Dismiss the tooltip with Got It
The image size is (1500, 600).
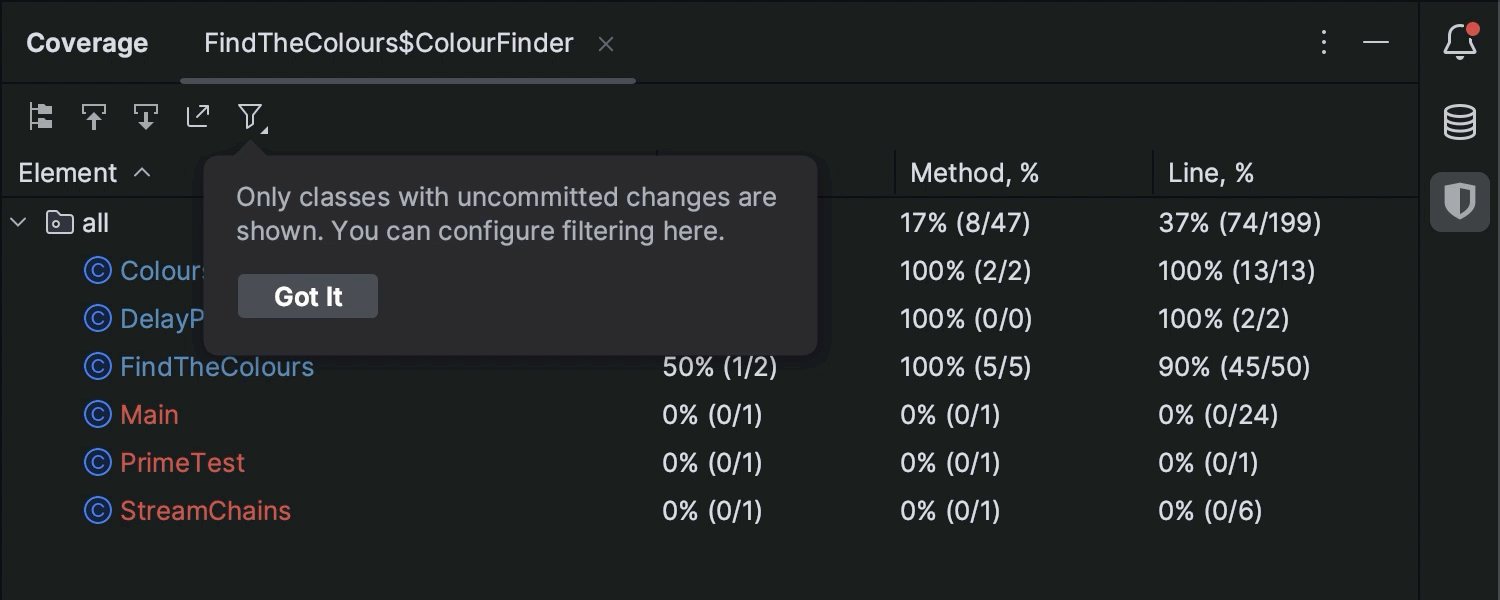308,297
